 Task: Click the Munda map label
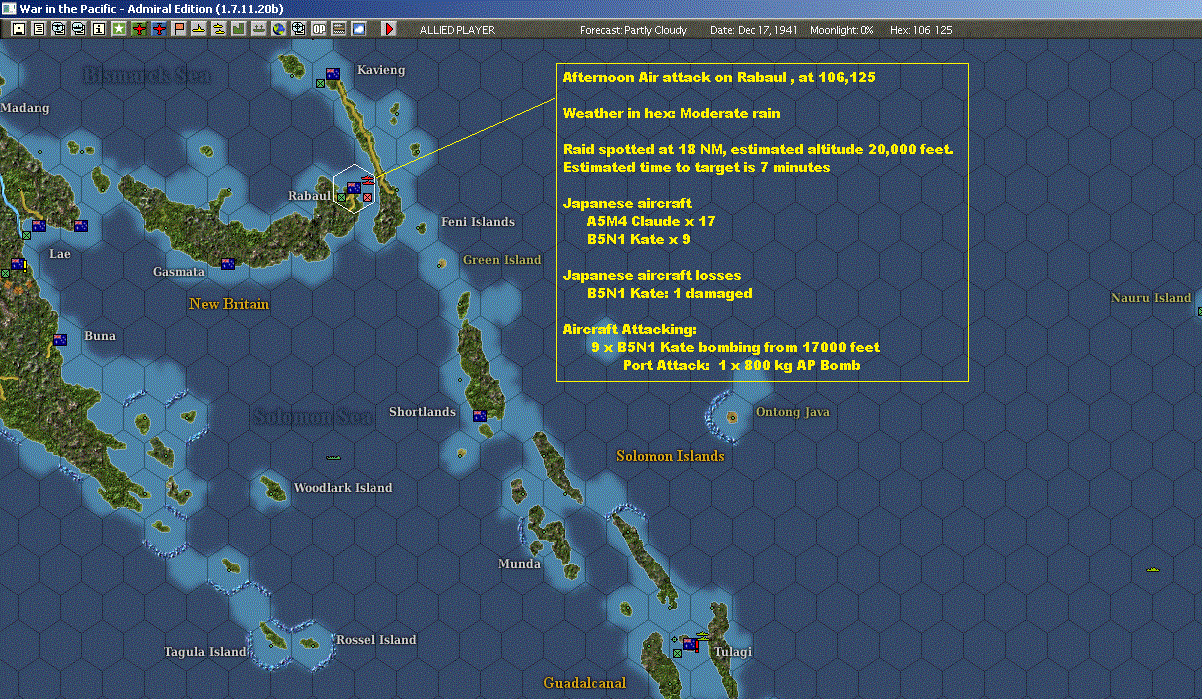click(x=520, y=564)
